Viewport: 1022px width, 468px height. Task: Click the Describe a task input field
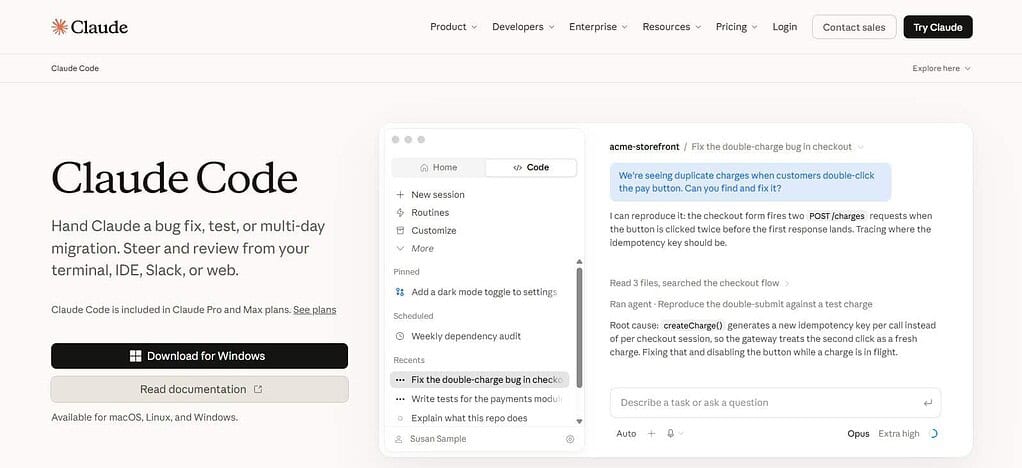(775, 403)
